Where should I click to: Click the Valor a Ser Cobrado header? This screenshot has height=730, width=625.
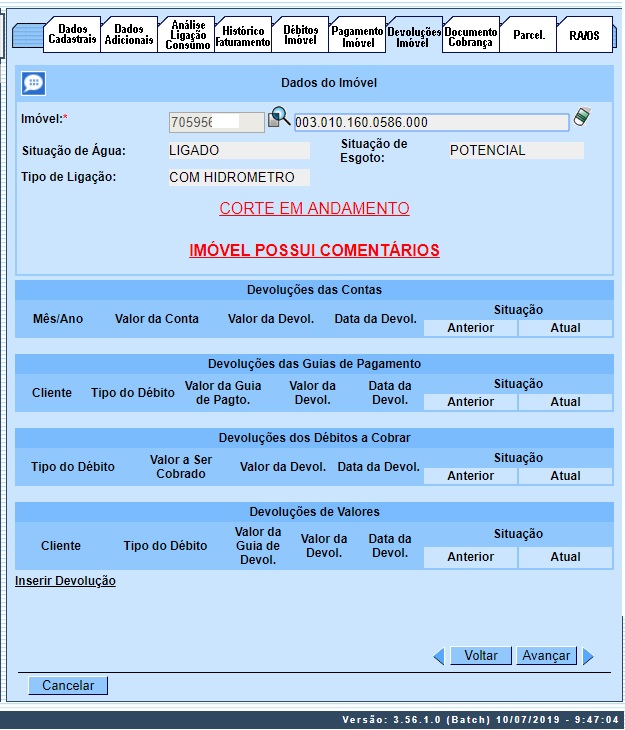click(x=181, y=466)
